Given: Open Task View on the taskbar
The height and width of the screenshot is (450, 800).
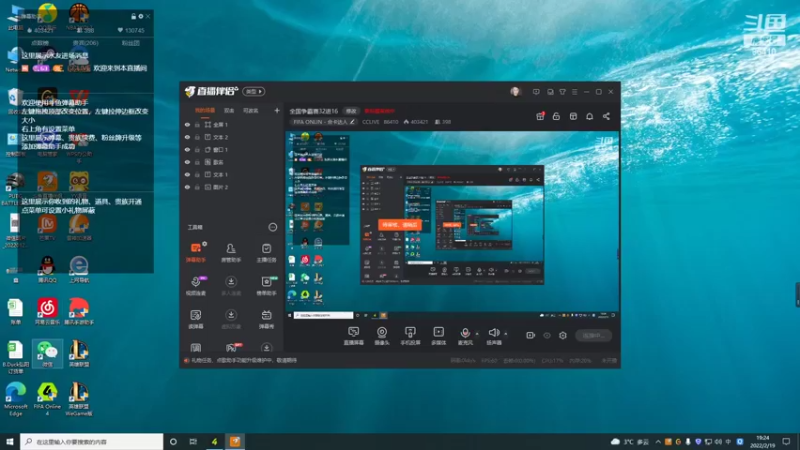Looking at the screenshot, I should point(193,442).
